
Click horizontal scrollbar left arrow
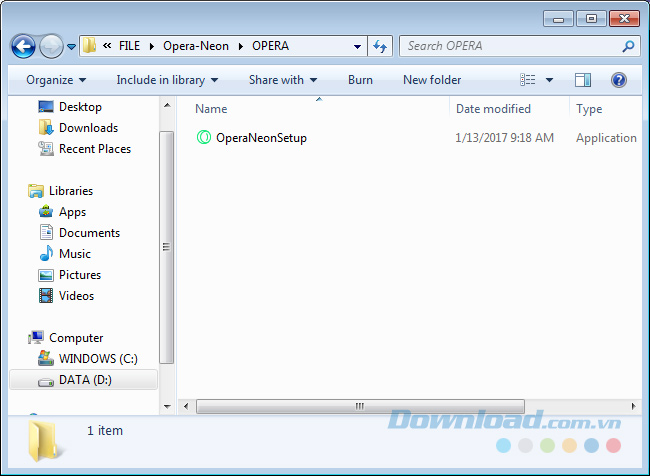(x=186, y=406)
